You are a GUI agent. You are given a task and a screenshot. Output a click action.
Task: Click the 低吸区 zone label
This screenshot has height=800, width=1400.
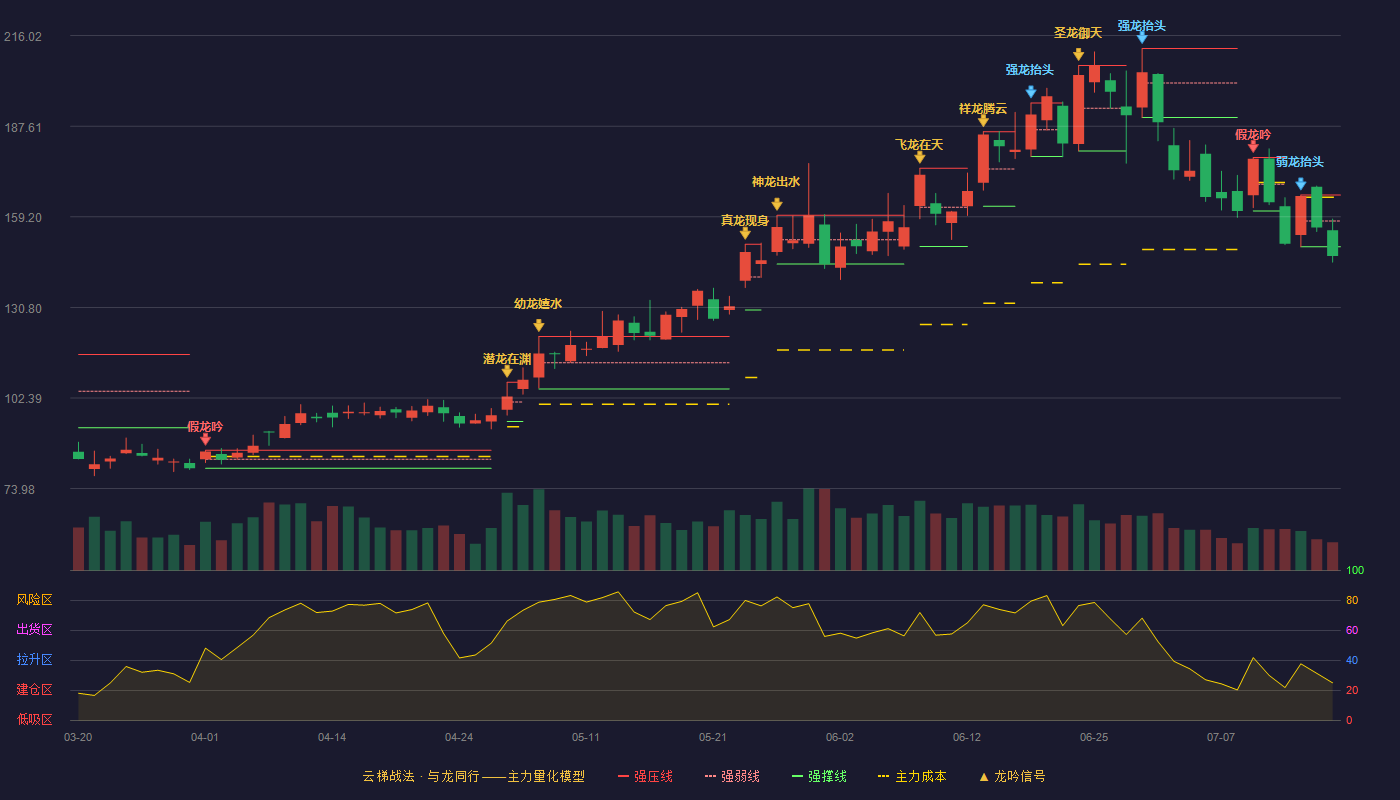(34, 719)
